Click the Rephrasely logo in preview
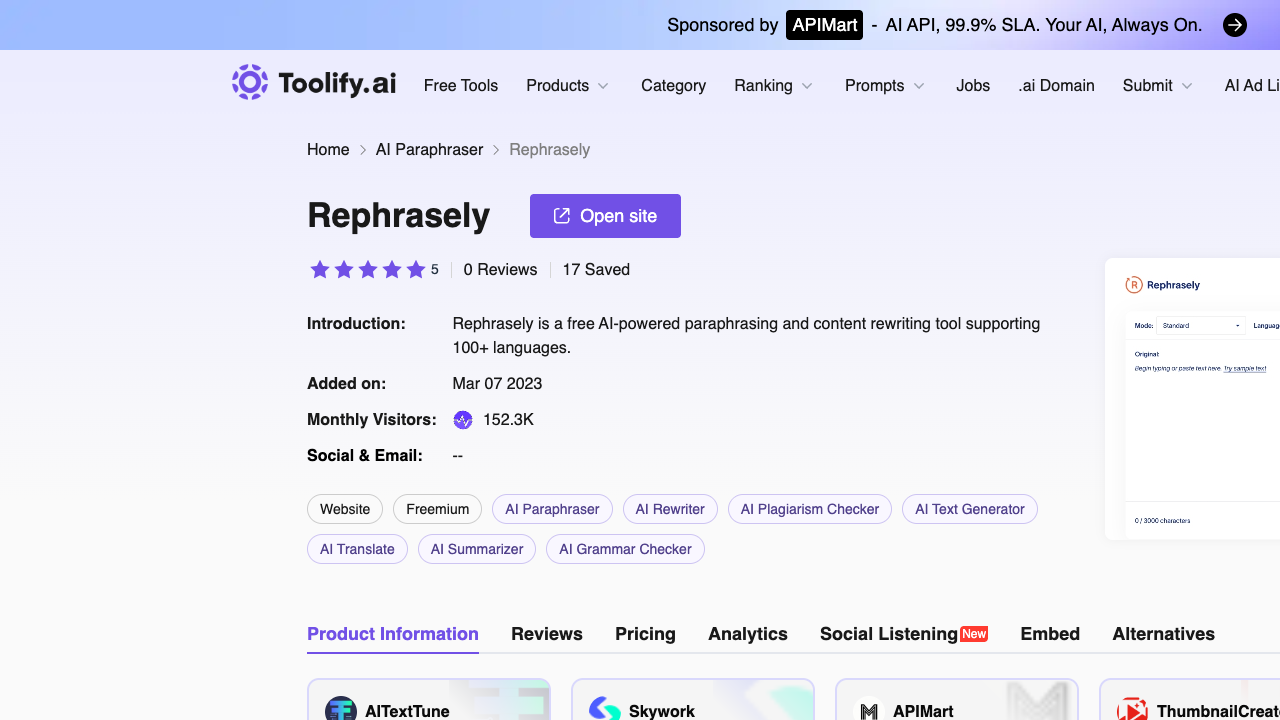Image resolution: width=1280 pixels, height=720 pixels. click(x=1162, y=285)
